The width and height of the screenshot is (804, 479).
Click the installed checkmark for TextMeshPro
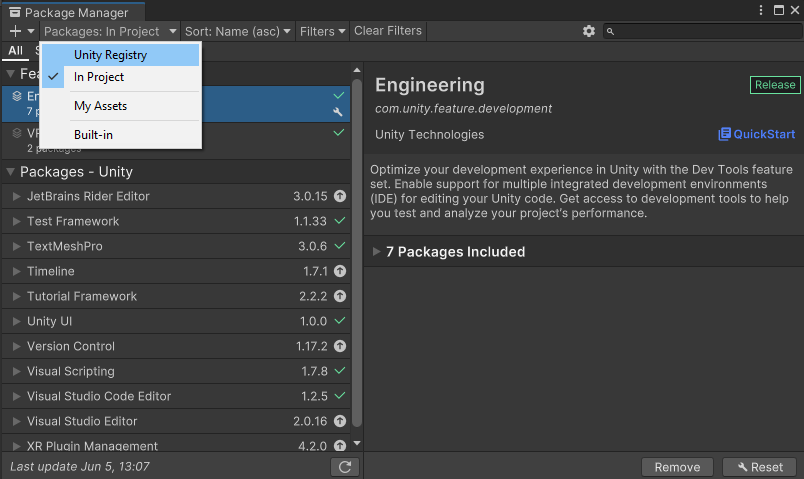pyautogui.click(x=339, y=246)
